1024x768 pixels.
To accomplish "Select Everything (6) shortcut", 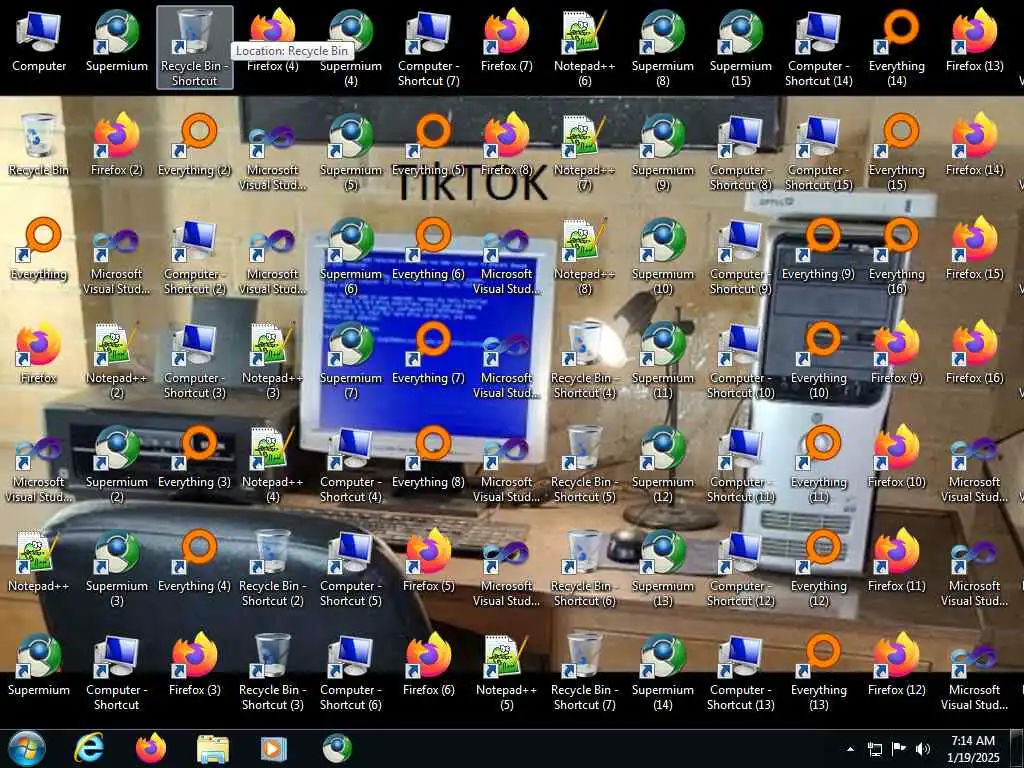I will (428, 248).
